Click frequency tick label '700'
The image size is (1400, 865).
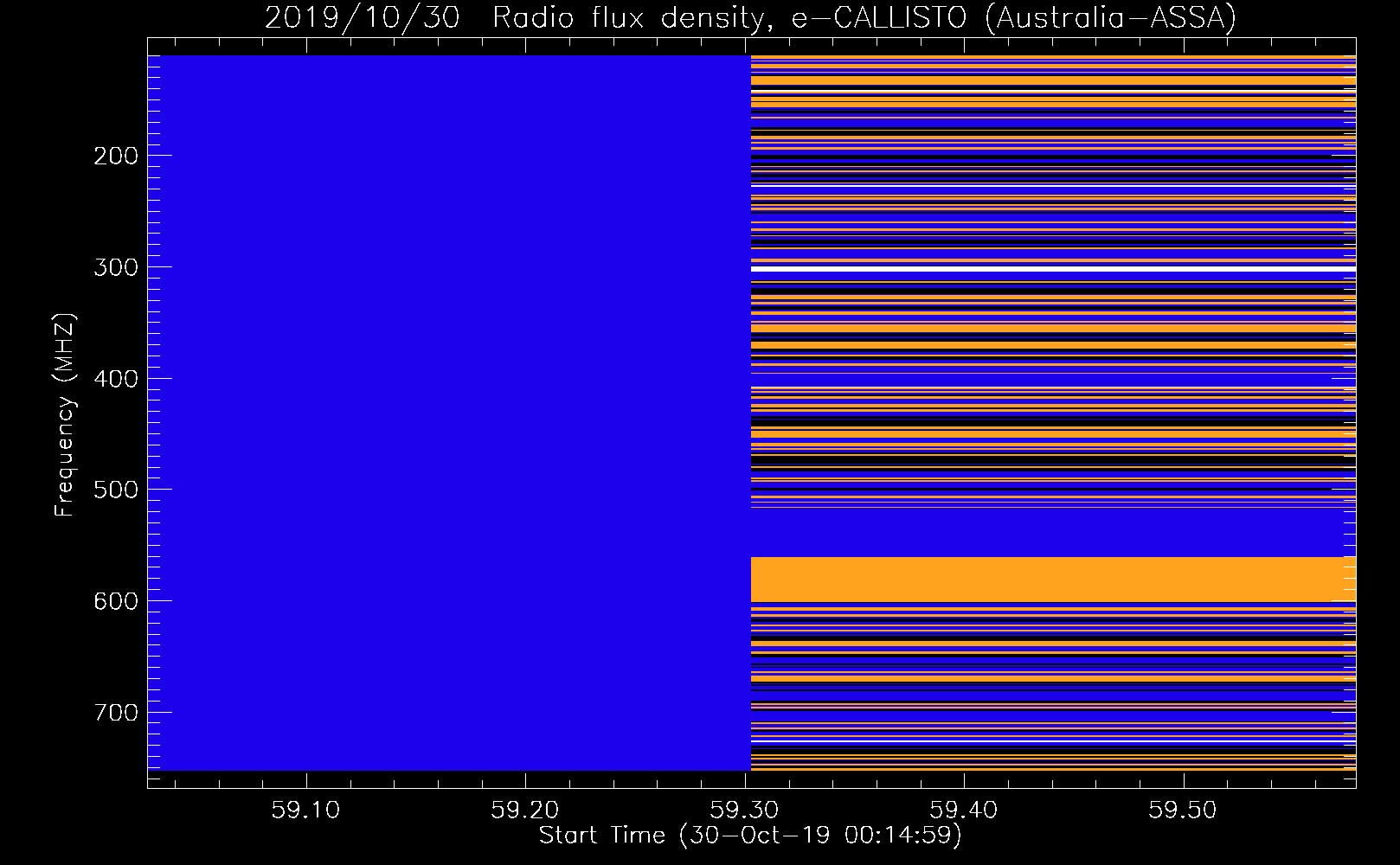pyautogui.click(x=116, y=713)
